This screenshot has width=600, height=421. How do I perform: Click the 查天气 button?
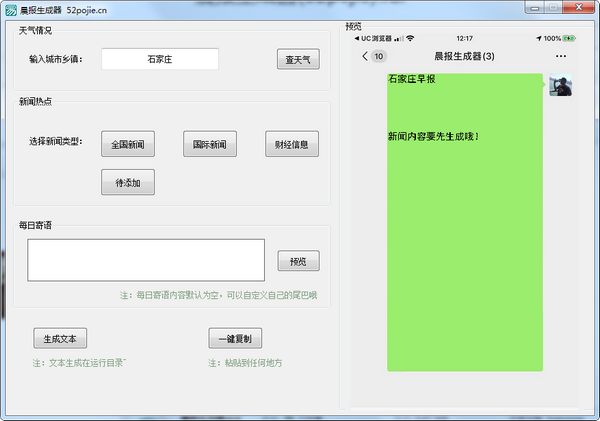tap(297, 60)
